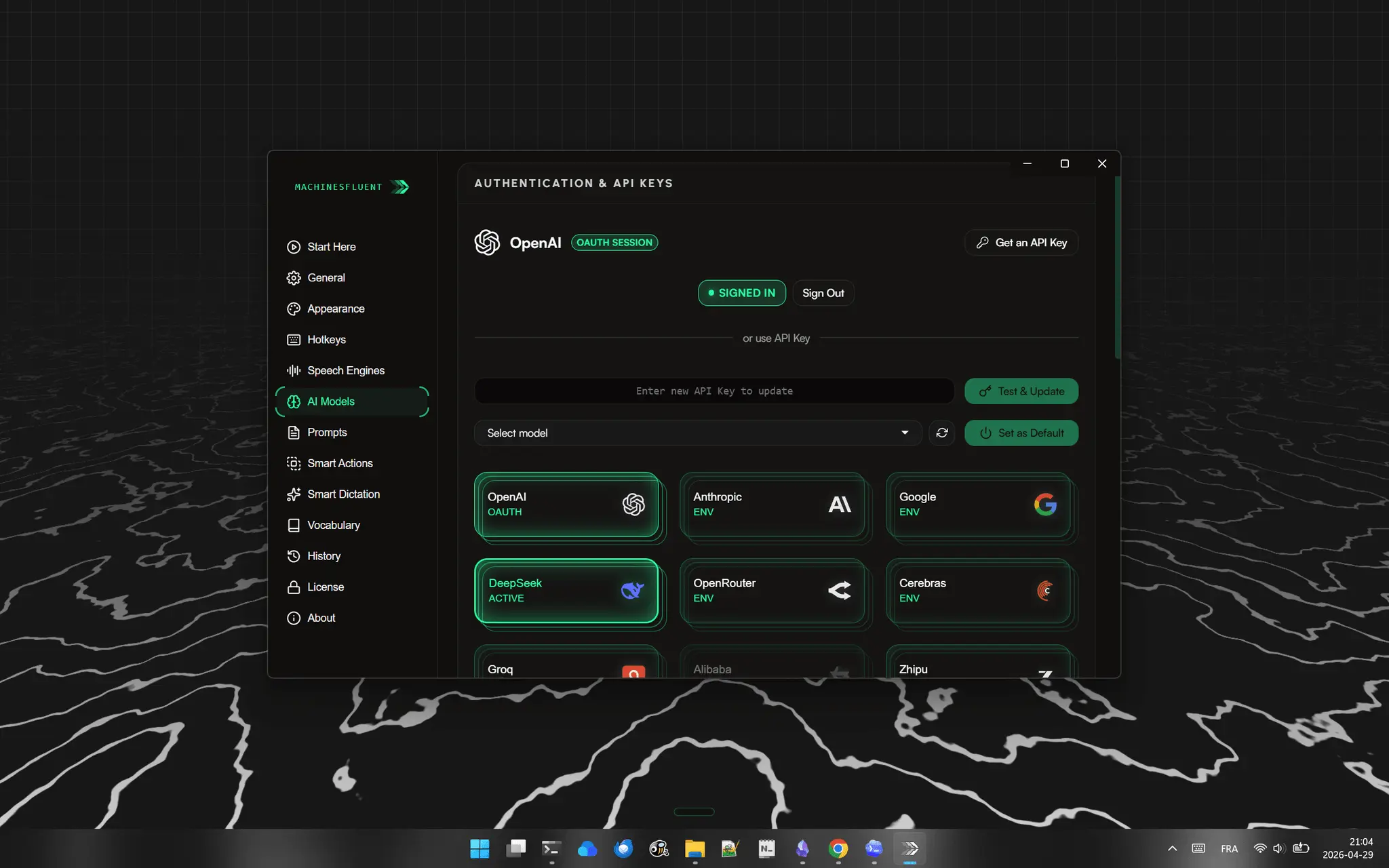Open the Wi-Fi network tray icon

click(1260, 848)
